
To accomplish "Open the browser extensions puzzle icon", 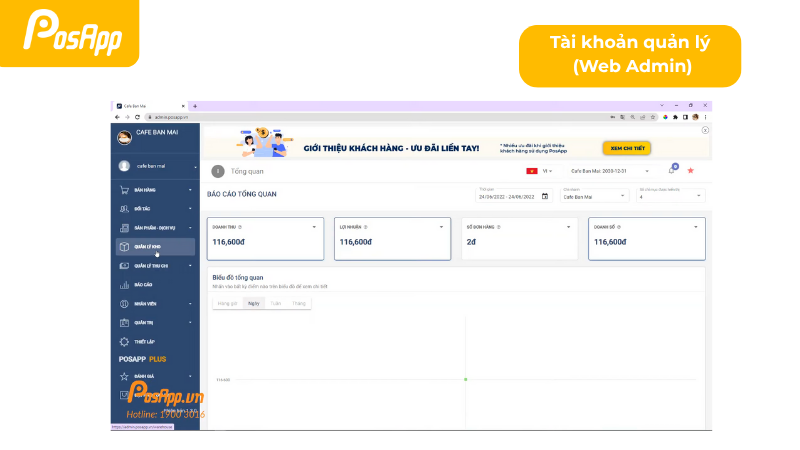I will pos(675,117).
